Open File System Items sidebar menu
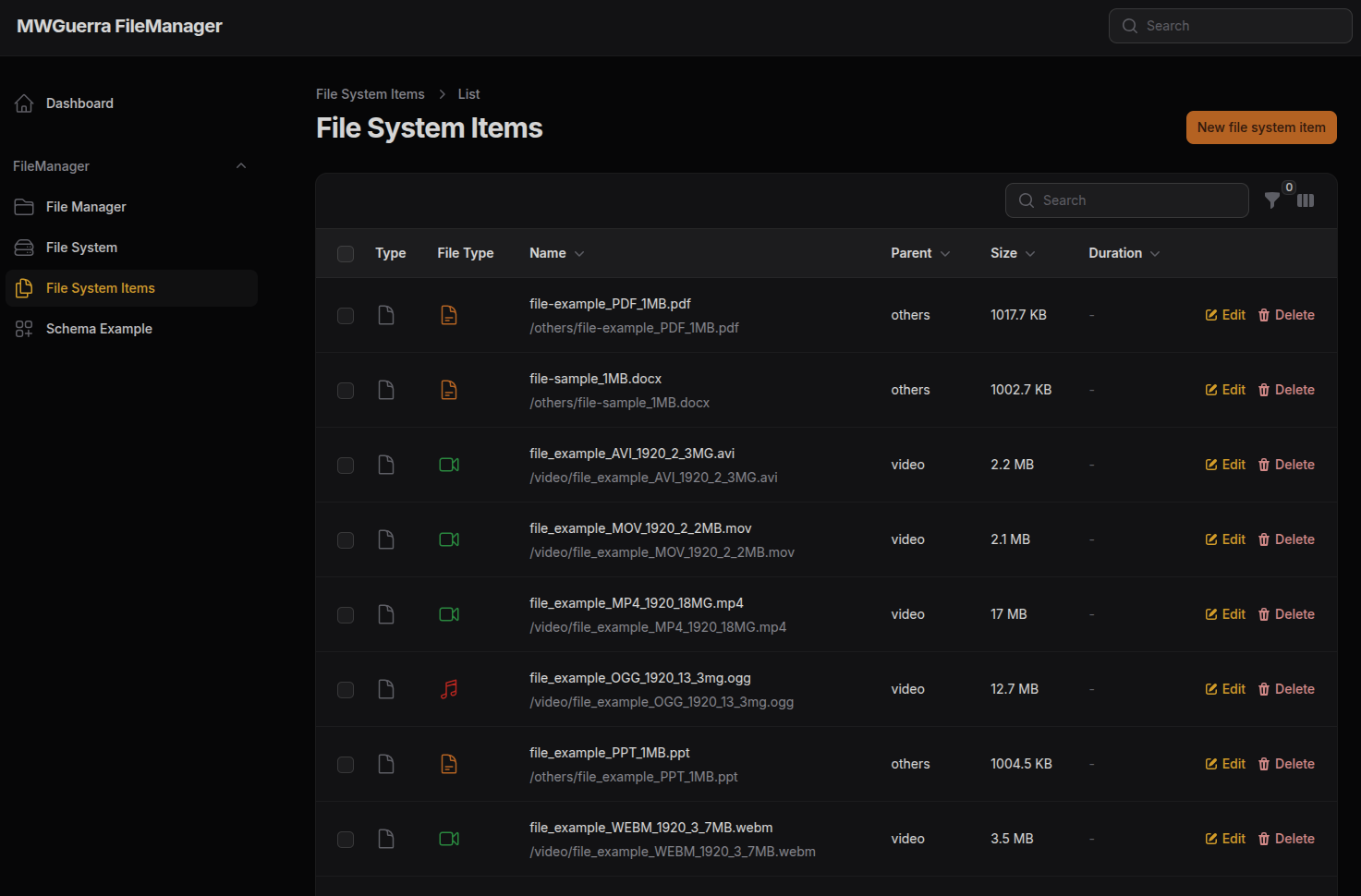Screen dimensions: 1361x896 [x=101, y=288]
